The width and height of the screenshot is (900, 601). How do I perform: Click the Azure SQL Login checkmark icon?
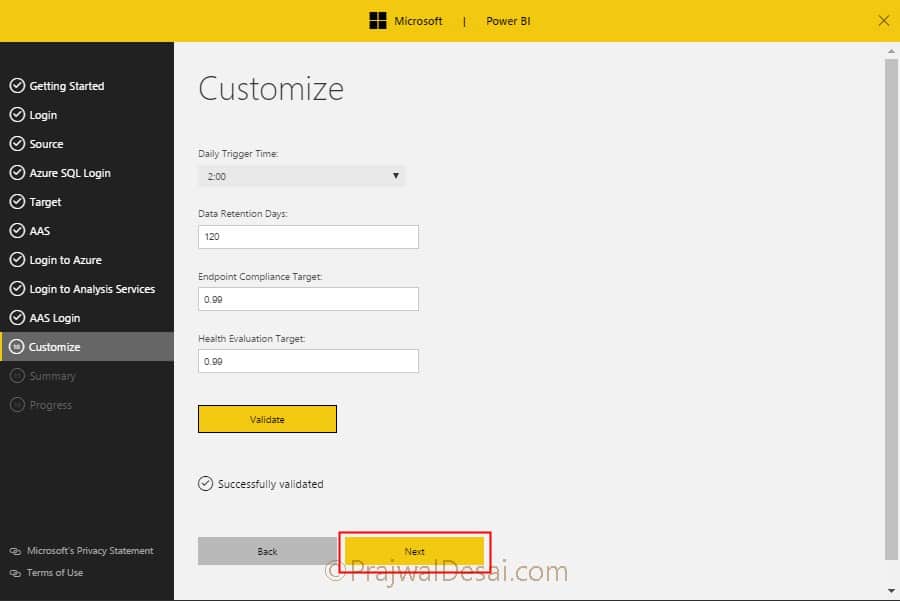tap(17, 173)
